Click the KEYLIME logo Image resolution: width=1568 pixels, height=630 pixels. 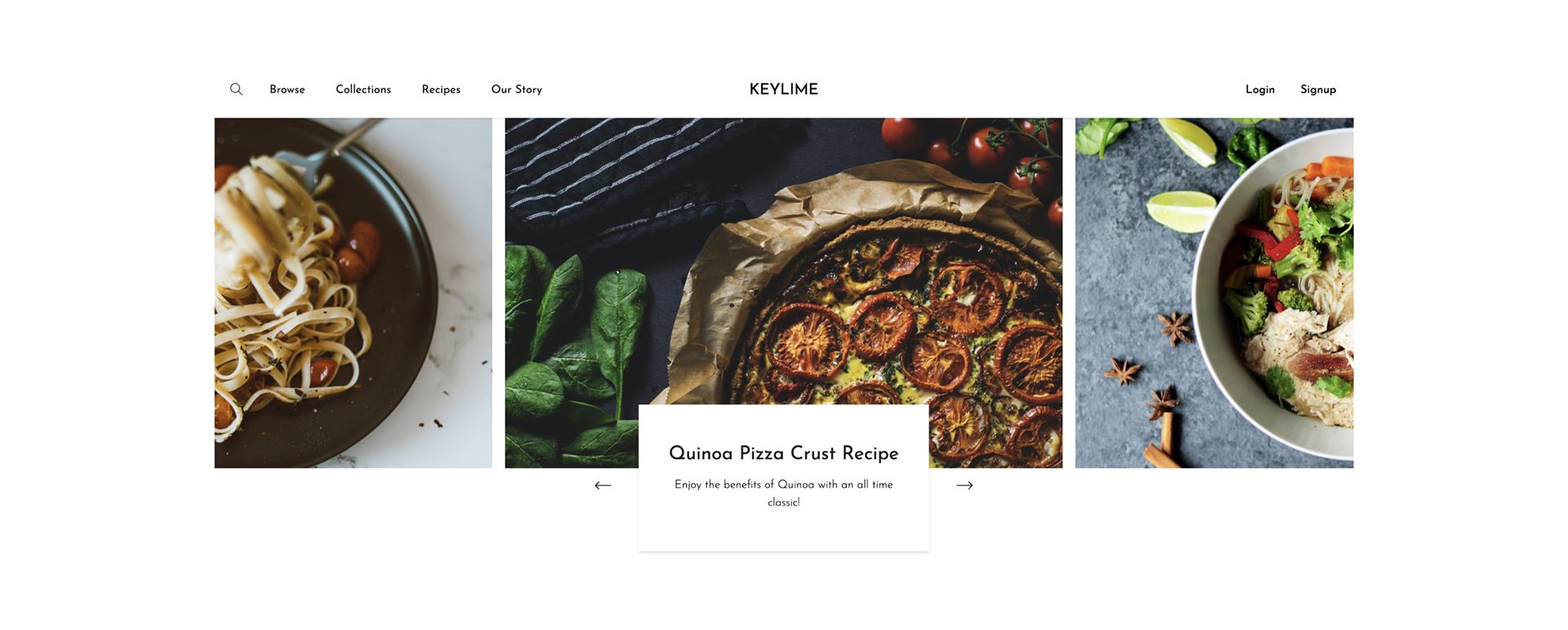click(783, 90)
